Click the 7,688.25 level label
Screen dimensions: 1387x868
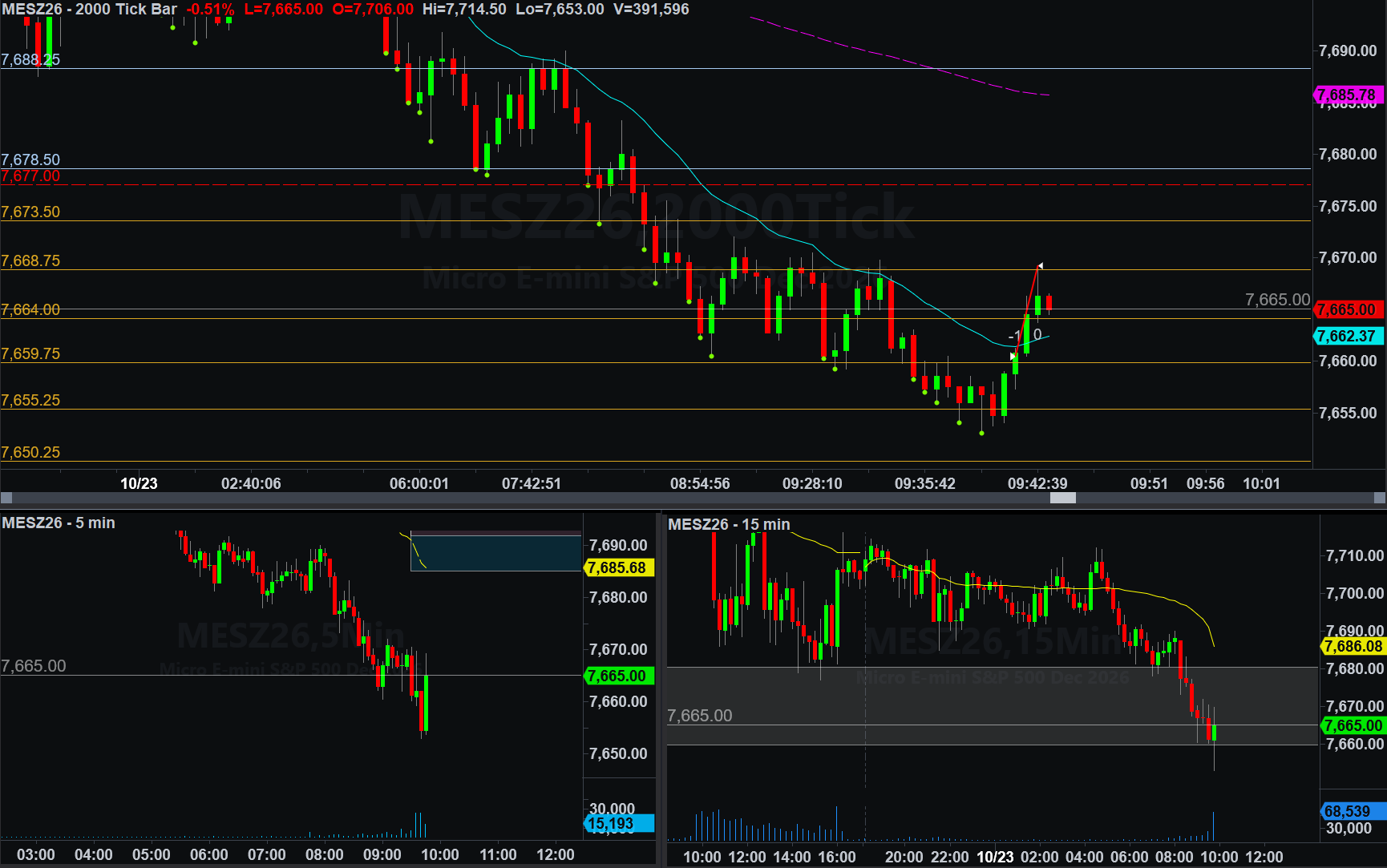[30, 59]
